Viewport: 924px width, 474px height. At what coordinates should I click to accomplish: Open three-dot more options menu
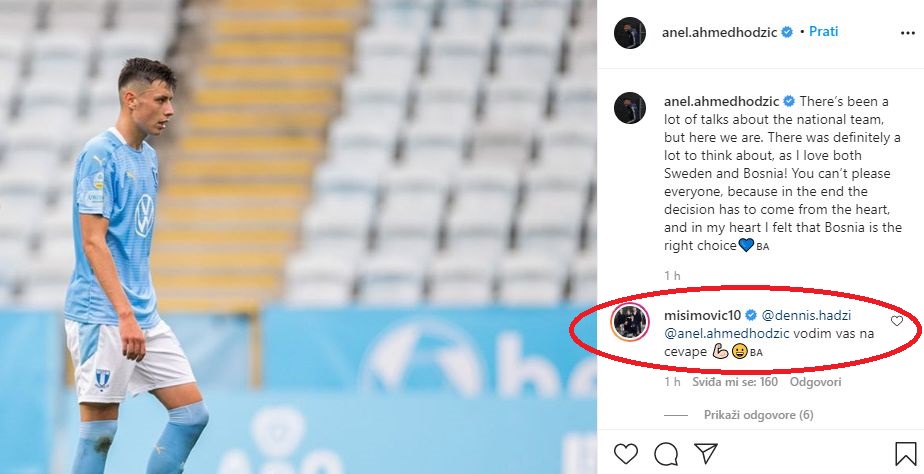click(x=908, y=33)
